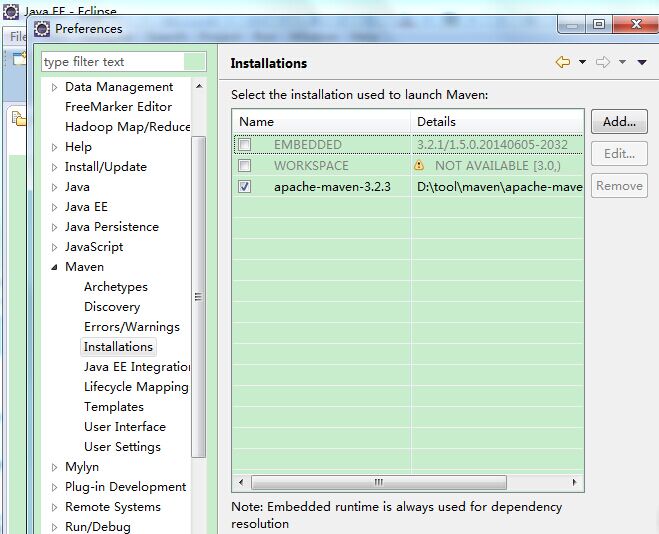Expand the Data Management tree node
659x534 pixels.
(54, 87)
